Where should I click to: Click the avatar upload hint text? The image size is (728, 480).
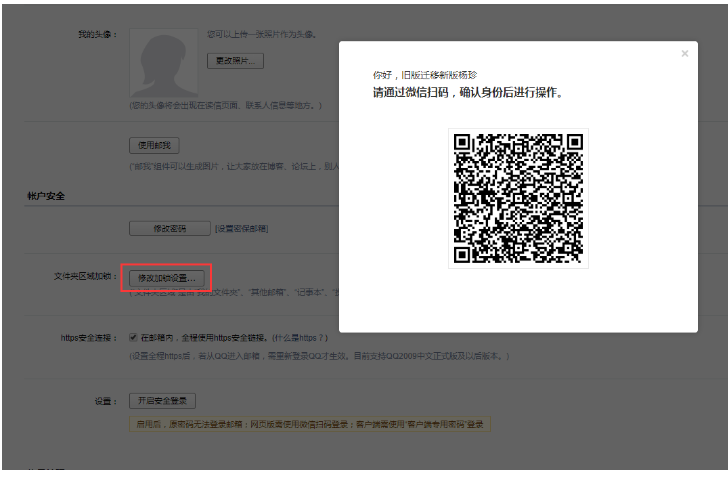262,35
